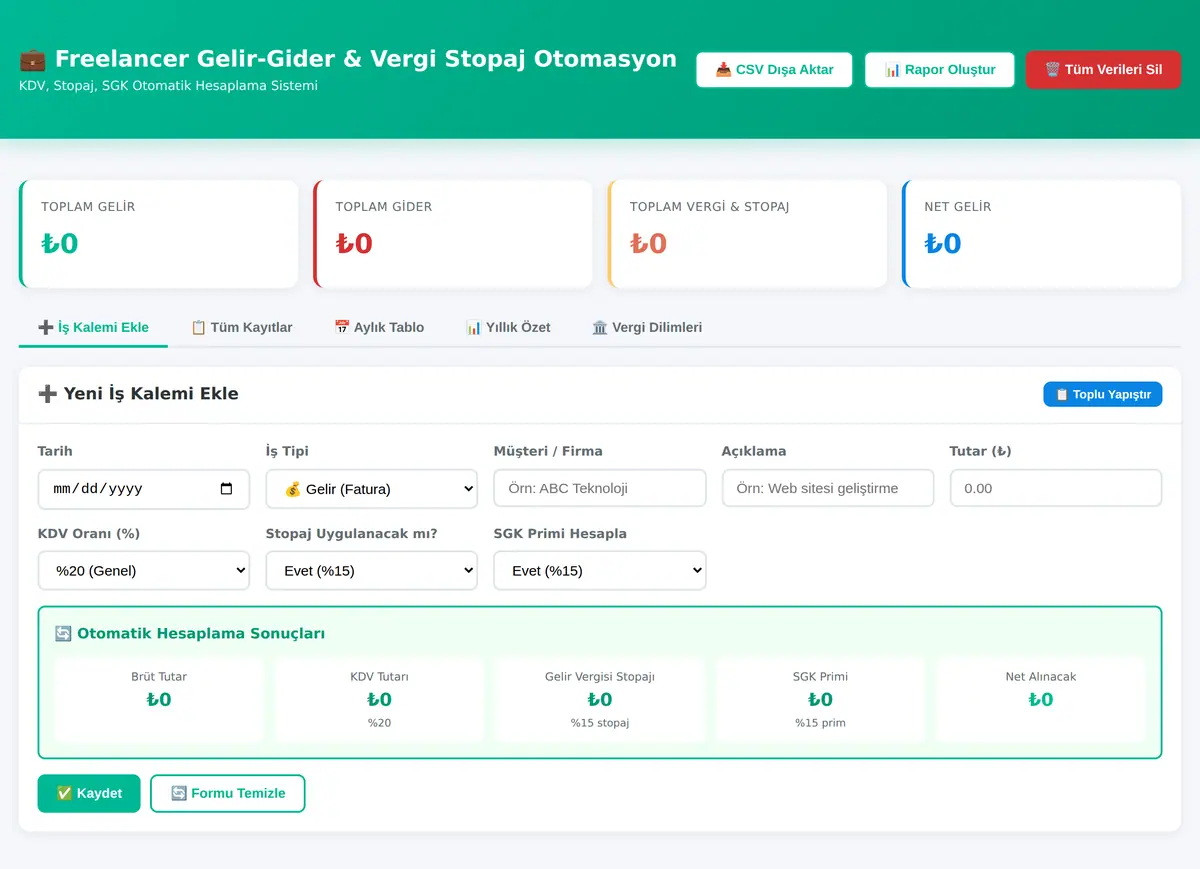
Task: Click the NET GELİR summary card
Action: click(1041, 234)
